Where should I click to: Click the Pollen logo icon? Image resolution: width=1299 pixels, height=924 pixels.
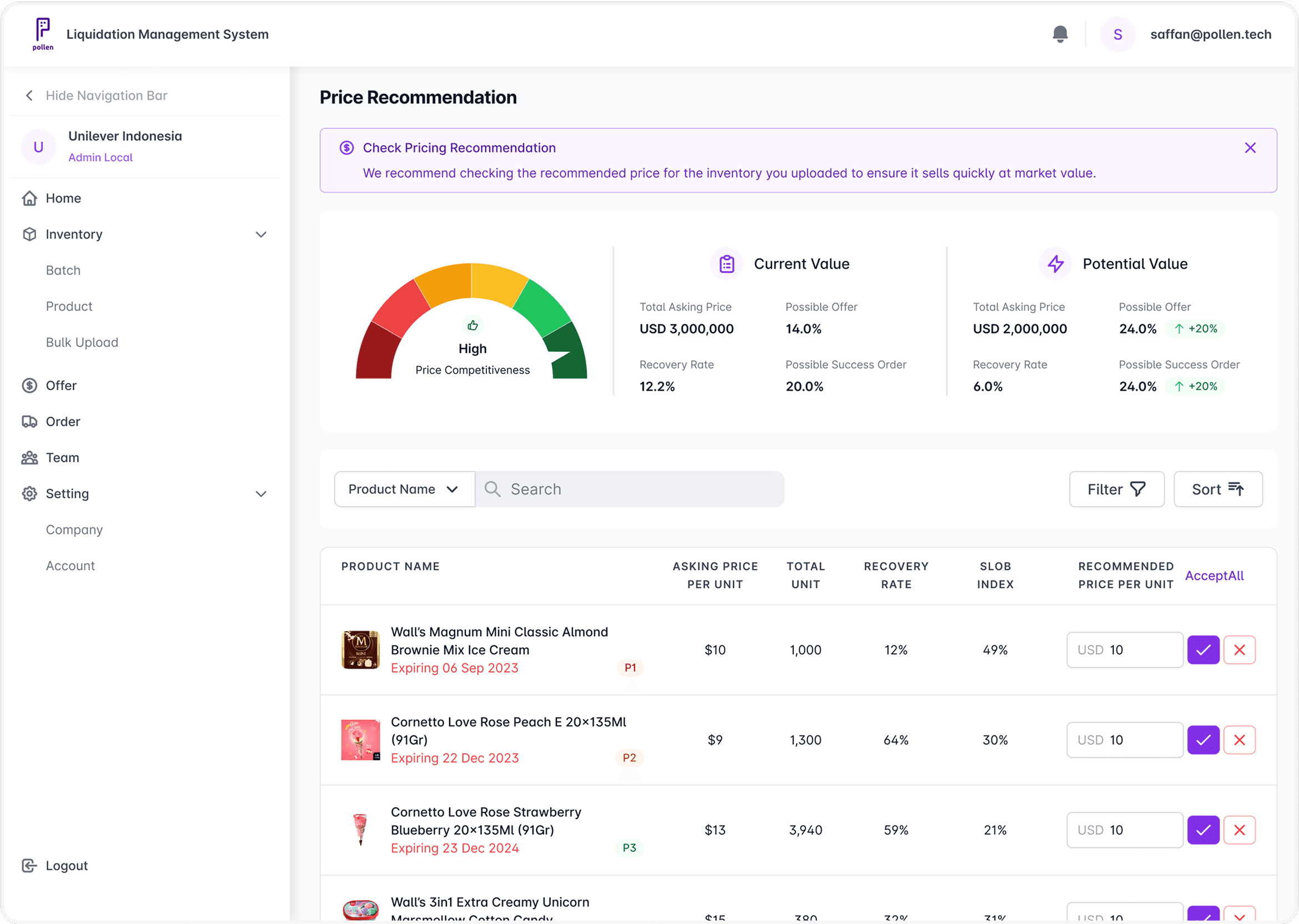click(43, 33)
